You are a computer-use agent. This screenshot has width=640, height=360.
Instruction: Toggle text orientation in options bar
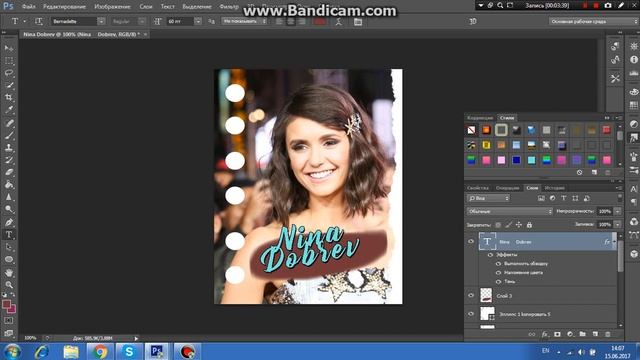point(39,21)
